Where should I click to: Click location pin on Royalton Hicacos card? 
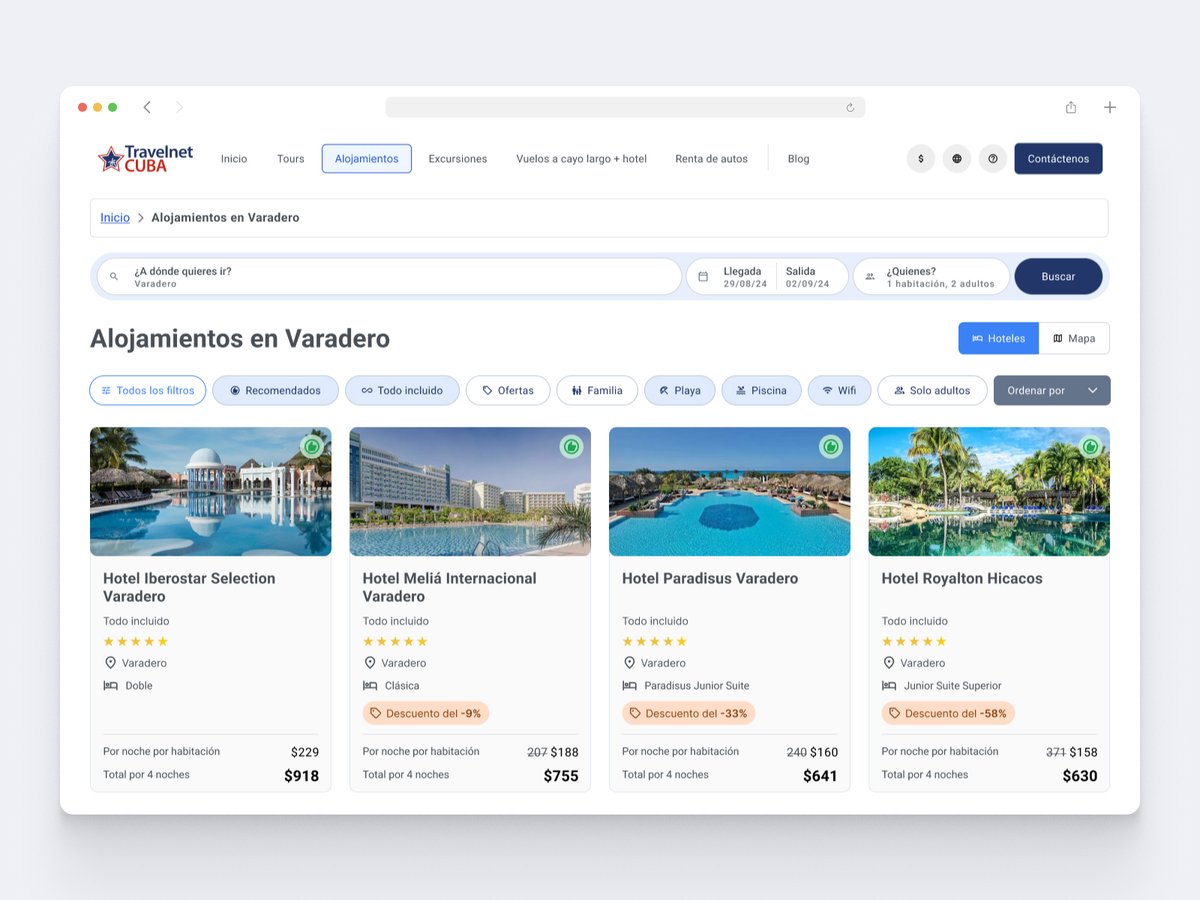pos(889,663)
